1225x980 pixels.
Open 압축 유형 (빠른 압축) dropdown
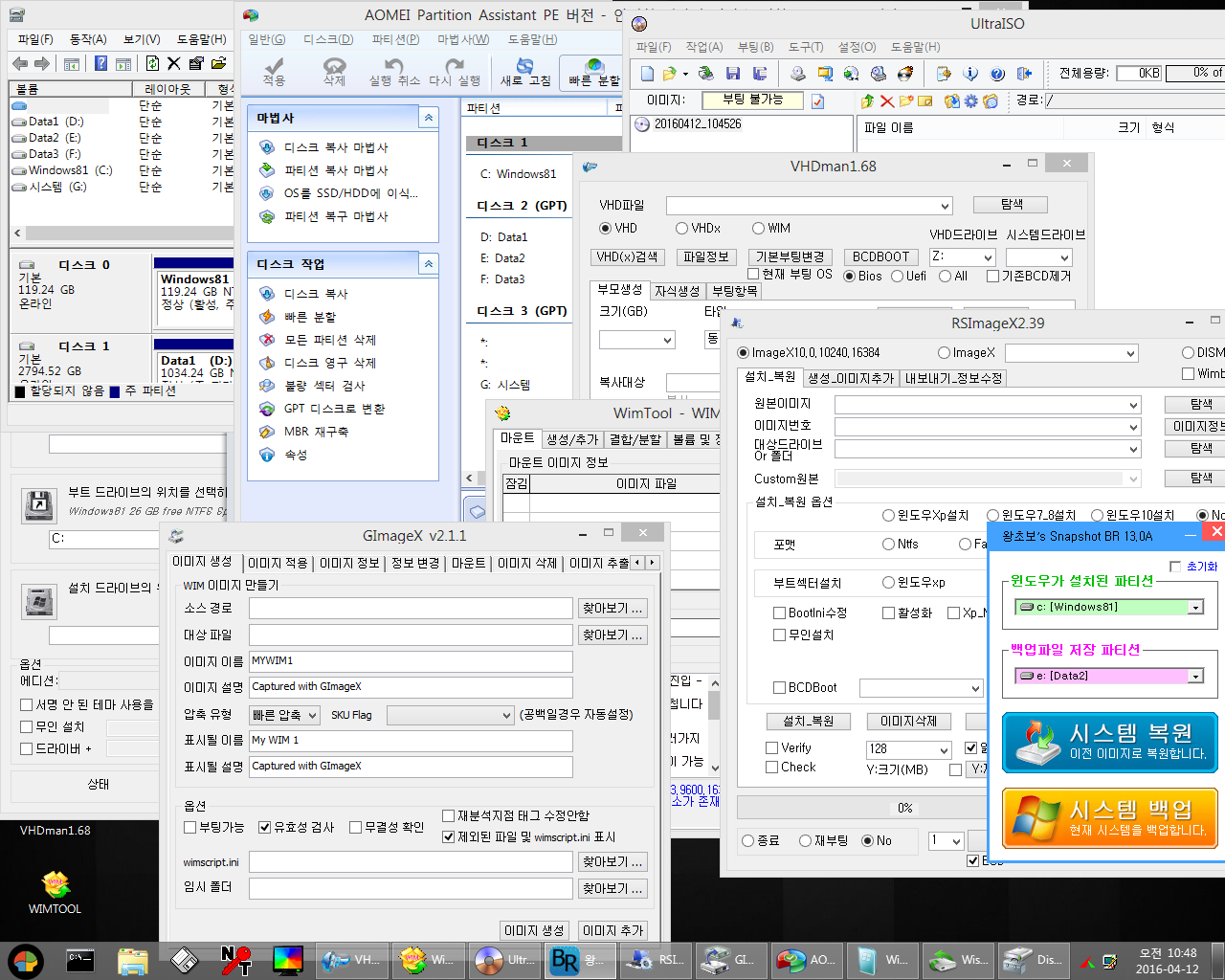coord(284,715)
